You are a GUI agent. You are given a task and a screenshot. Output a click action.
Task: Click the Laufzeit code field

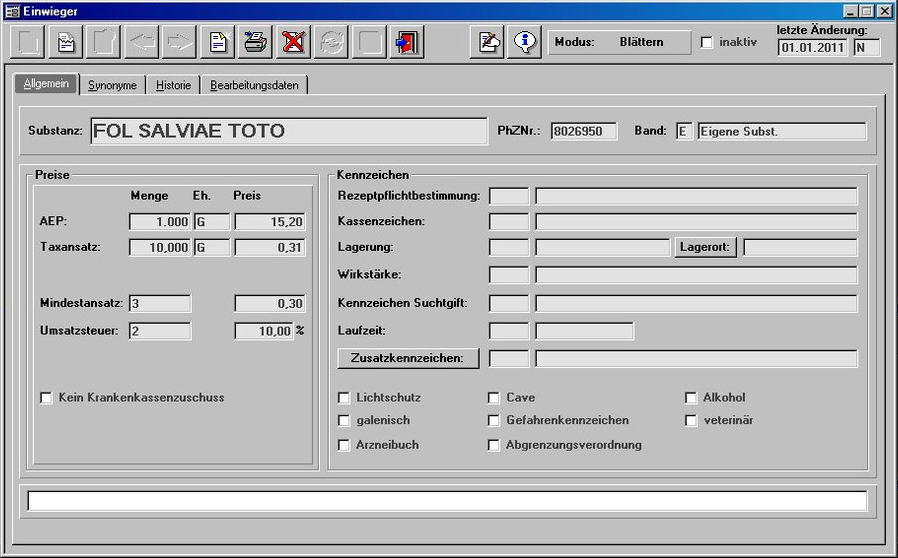(x=509, y=331)
